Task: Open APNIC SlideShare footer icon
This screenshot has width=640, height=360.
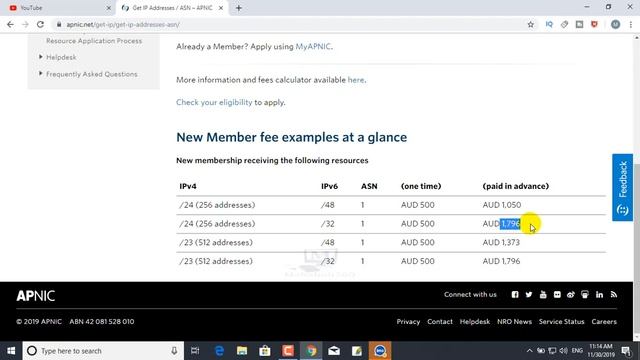Action: click(x=585, y=295)
